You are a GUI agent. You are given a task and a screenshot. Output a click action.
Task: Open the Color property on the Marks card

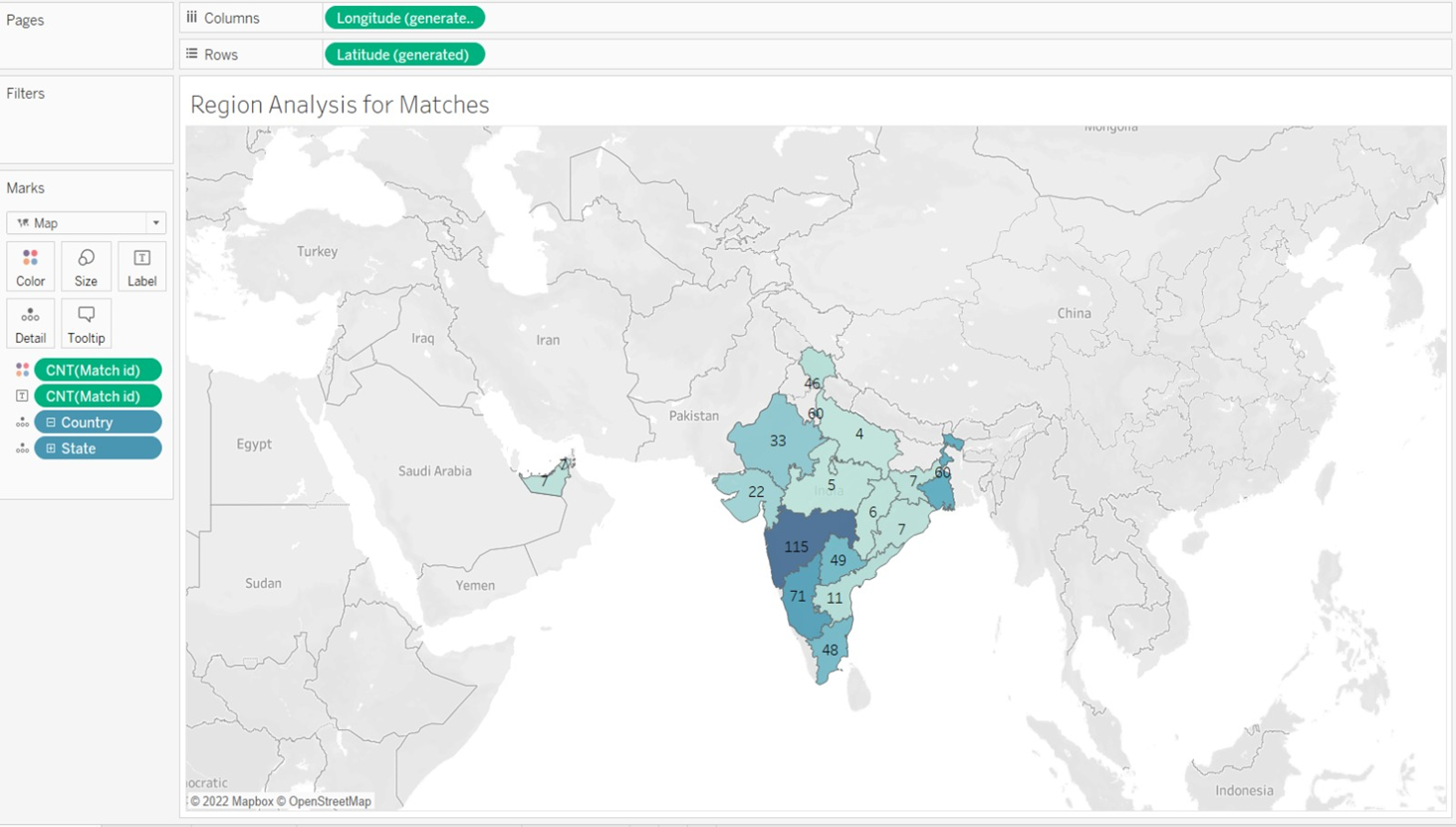click(x=29, y=266)
